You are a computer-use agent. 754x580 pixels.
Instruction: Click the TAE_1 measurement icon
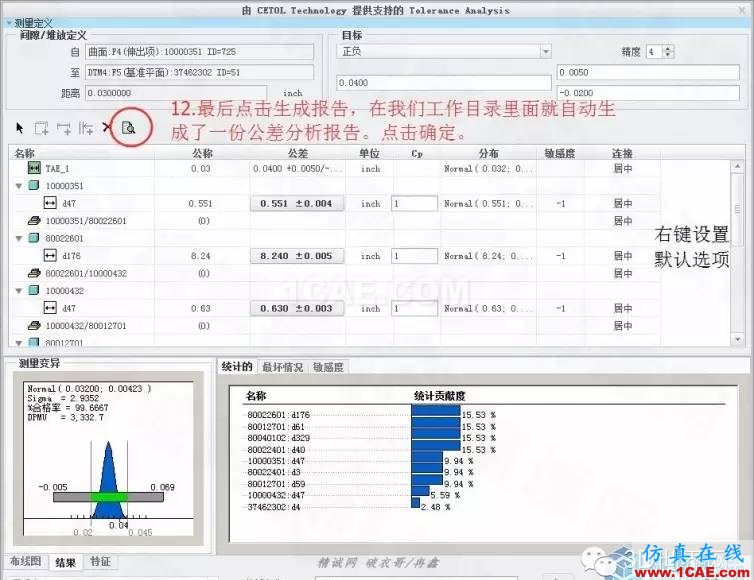pyautogui.click(x=34, y=168)
